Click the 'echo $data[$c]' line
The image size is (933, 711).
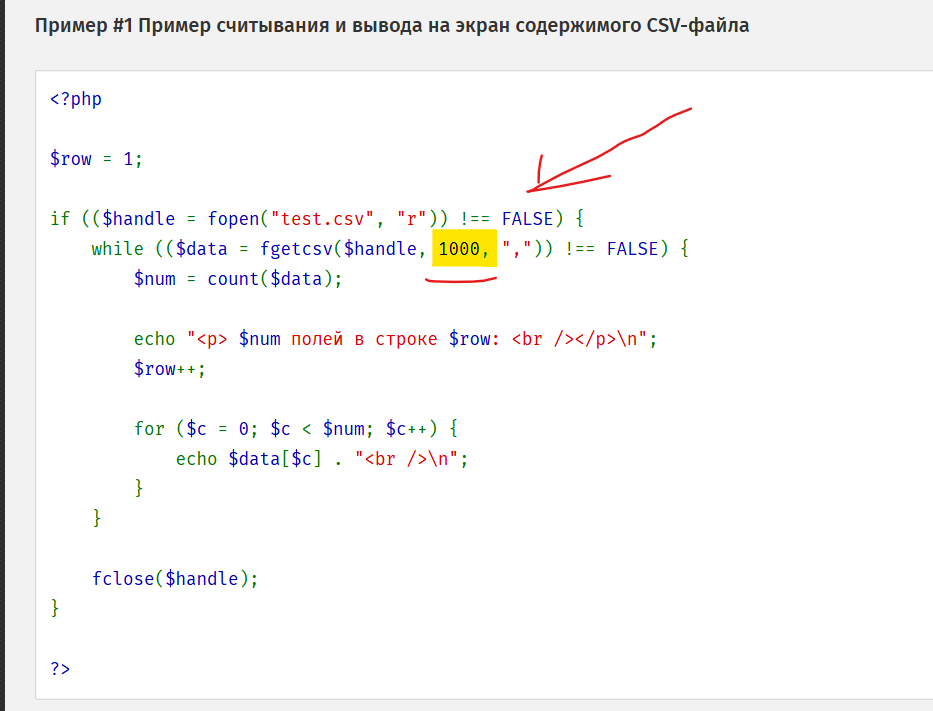pyautogui.click(x=322, y=459)
